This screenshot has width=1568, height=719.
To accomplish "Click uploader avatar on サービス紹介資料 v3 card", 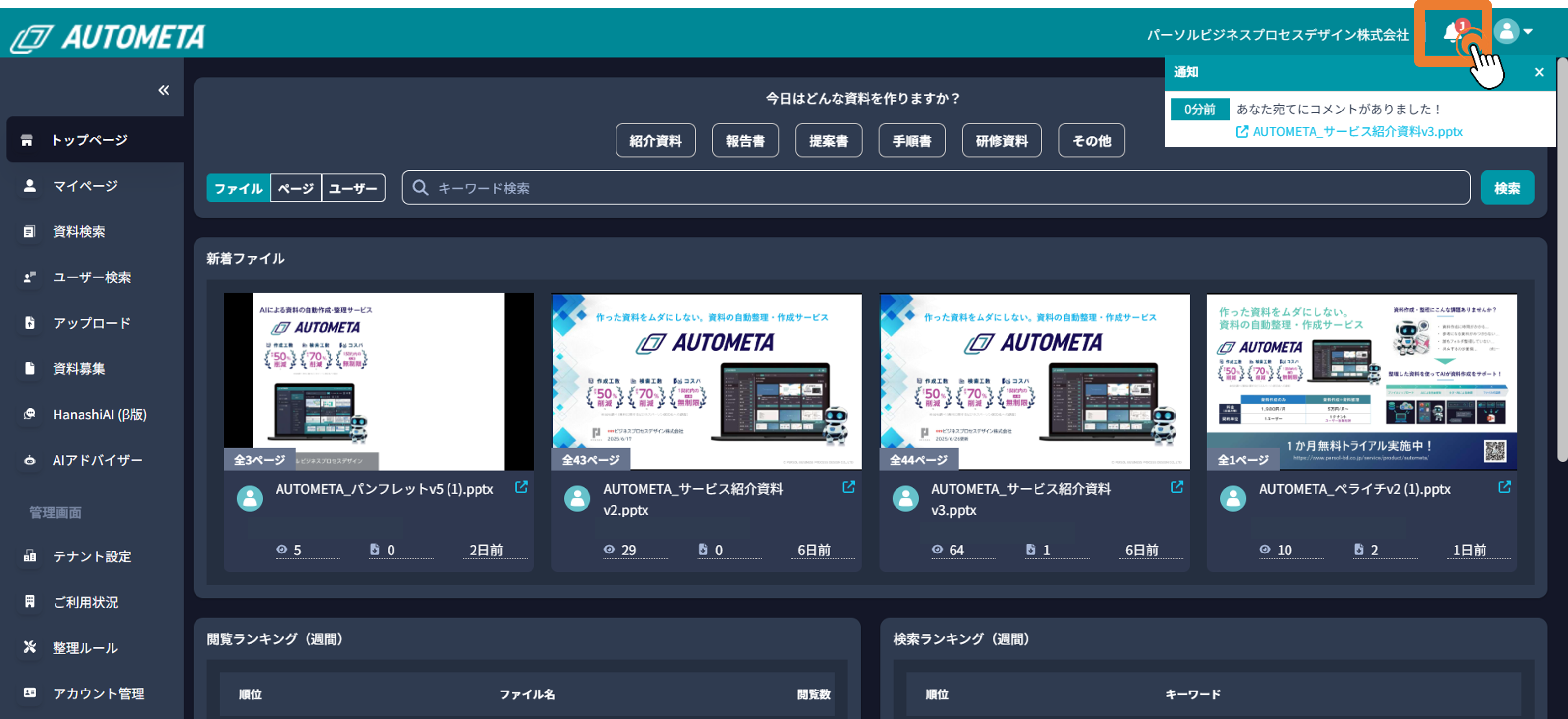I will click(905, 498).
